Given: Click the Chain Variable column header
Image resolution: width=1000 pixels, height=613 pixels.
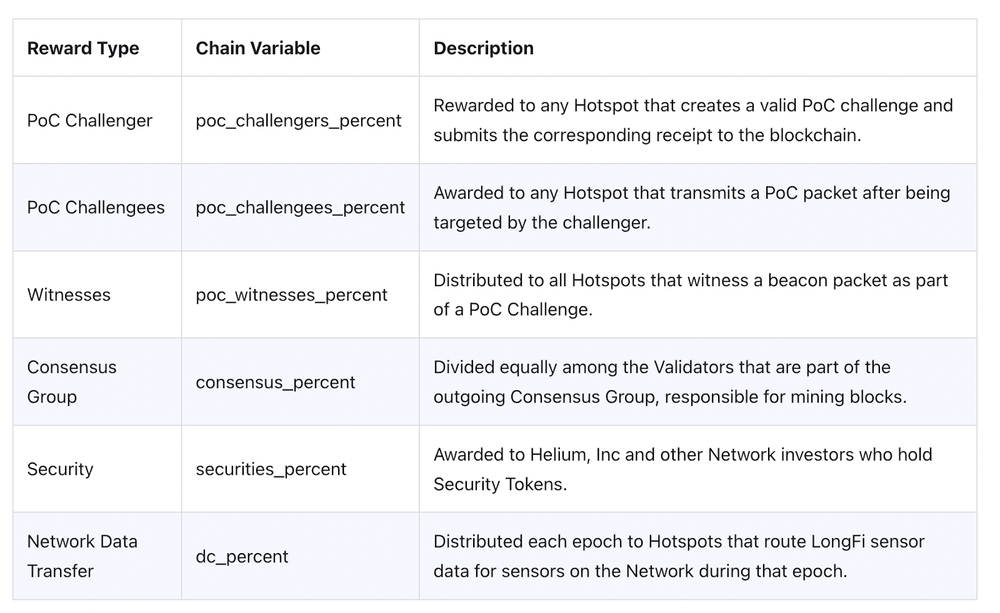Looking at the screenshot, I should tap(258, 48).
